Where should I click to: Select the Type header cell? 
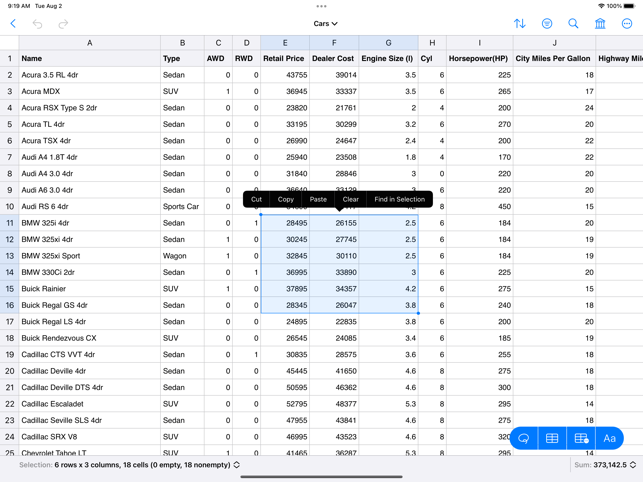click(x=182, y=58)
